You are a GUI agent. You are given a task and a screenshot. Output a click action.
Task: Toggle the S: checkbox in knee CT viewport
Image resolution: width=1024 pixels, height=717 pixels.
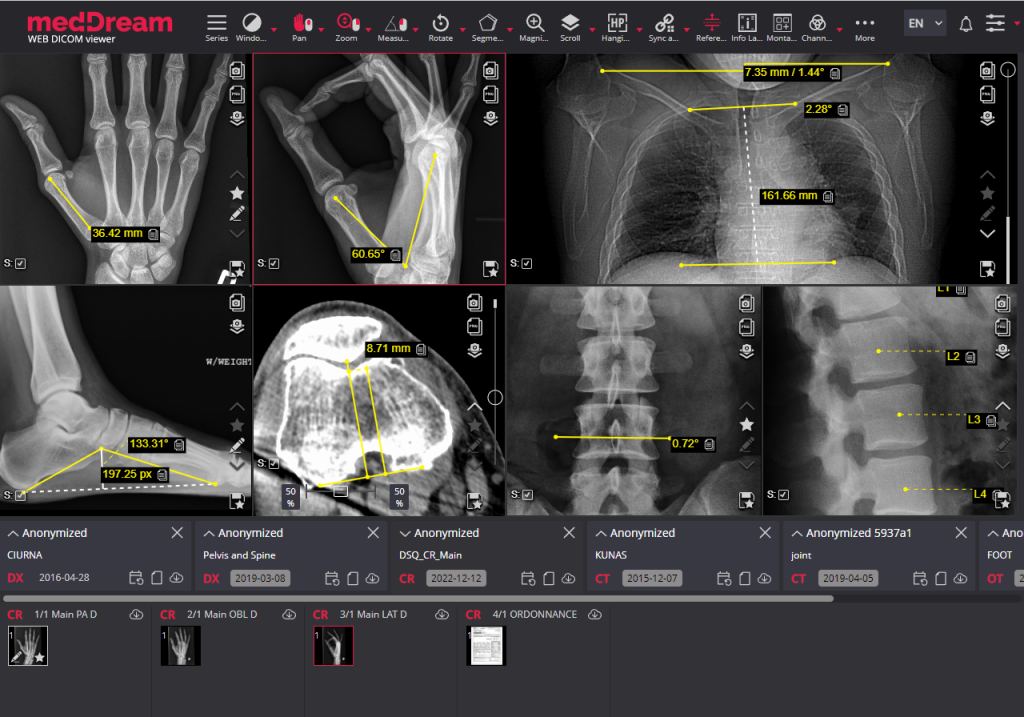(274, 464)
